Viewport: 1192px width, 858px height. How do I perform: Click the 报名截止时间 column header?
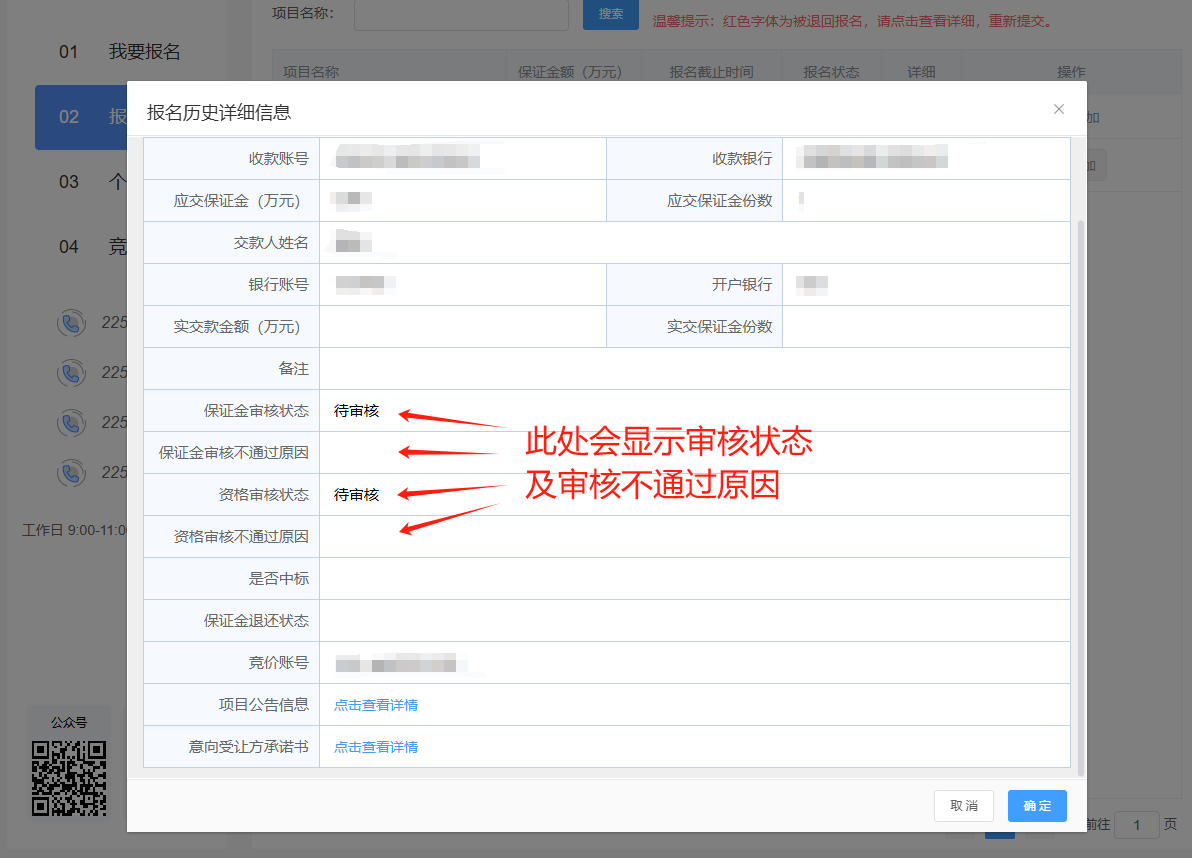pyautogui.click(x=711, y=72)
